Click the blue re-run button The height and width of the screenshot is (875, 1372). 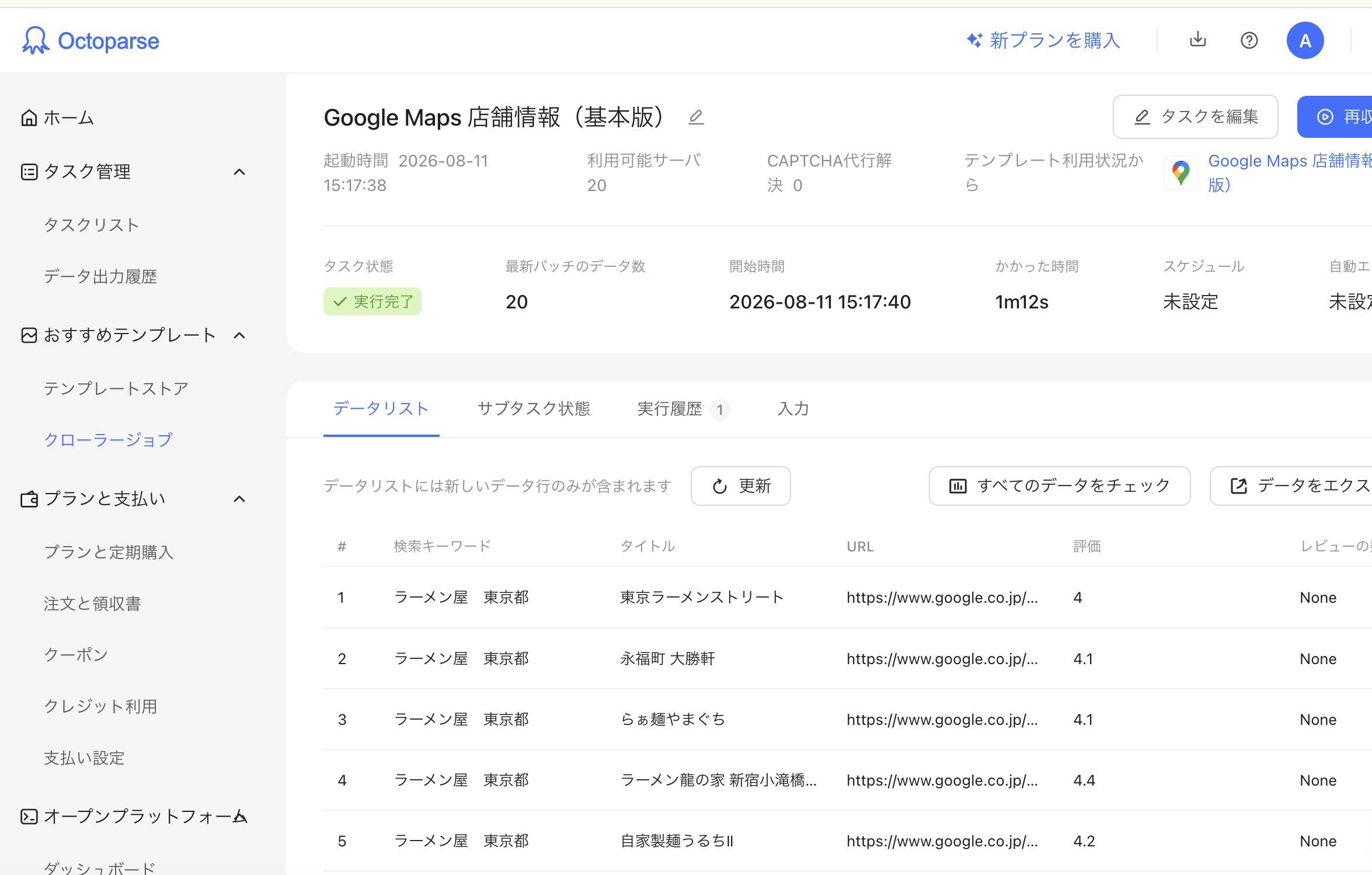[x=1335, y=117]
